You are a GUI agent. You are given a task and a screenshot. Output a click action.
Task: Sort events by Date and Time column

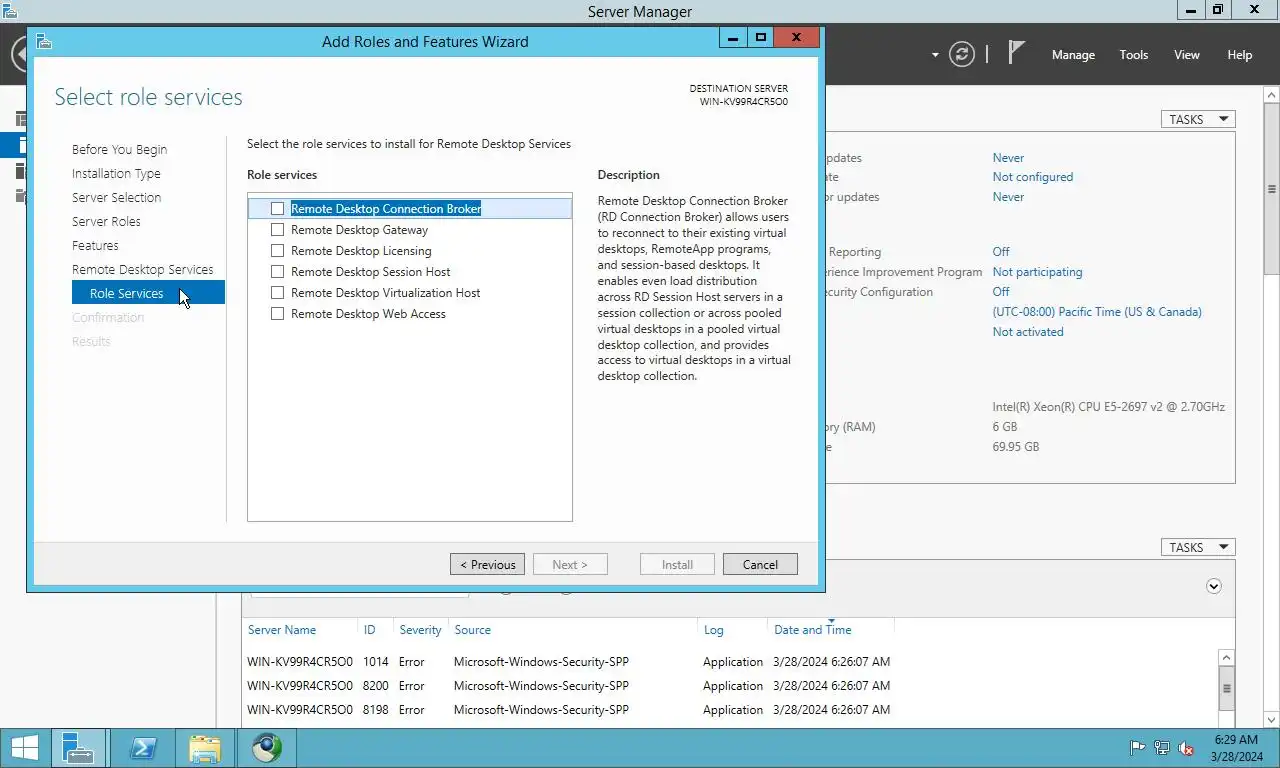(x=813, y=630)
